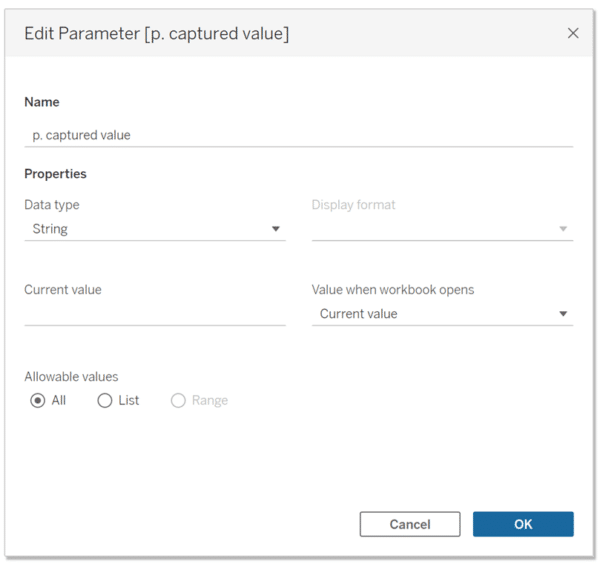
Task: Click the String data type value
Action: pyautogui.click(x=50, y=229)
